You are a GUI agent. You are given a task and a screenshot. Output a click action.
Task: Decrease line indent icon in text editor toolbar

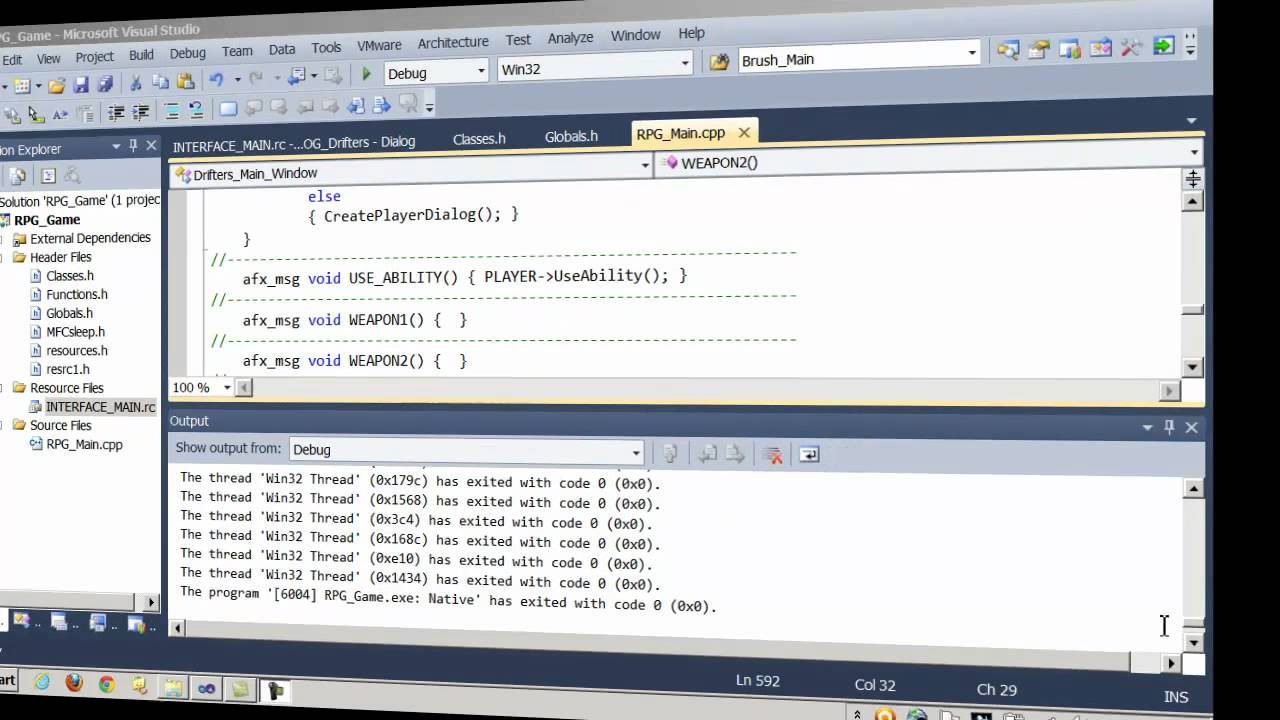[116, 113]
